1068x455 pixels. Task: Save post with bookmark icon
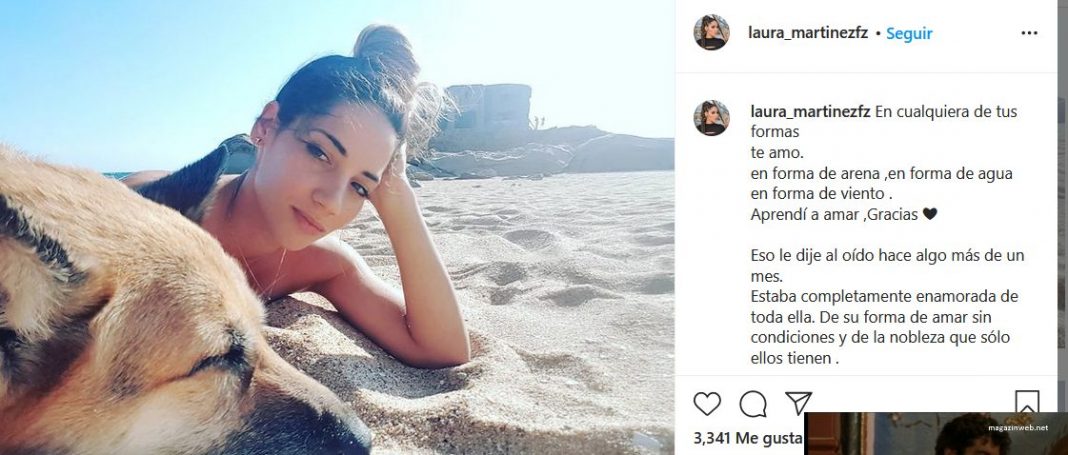1026,401
